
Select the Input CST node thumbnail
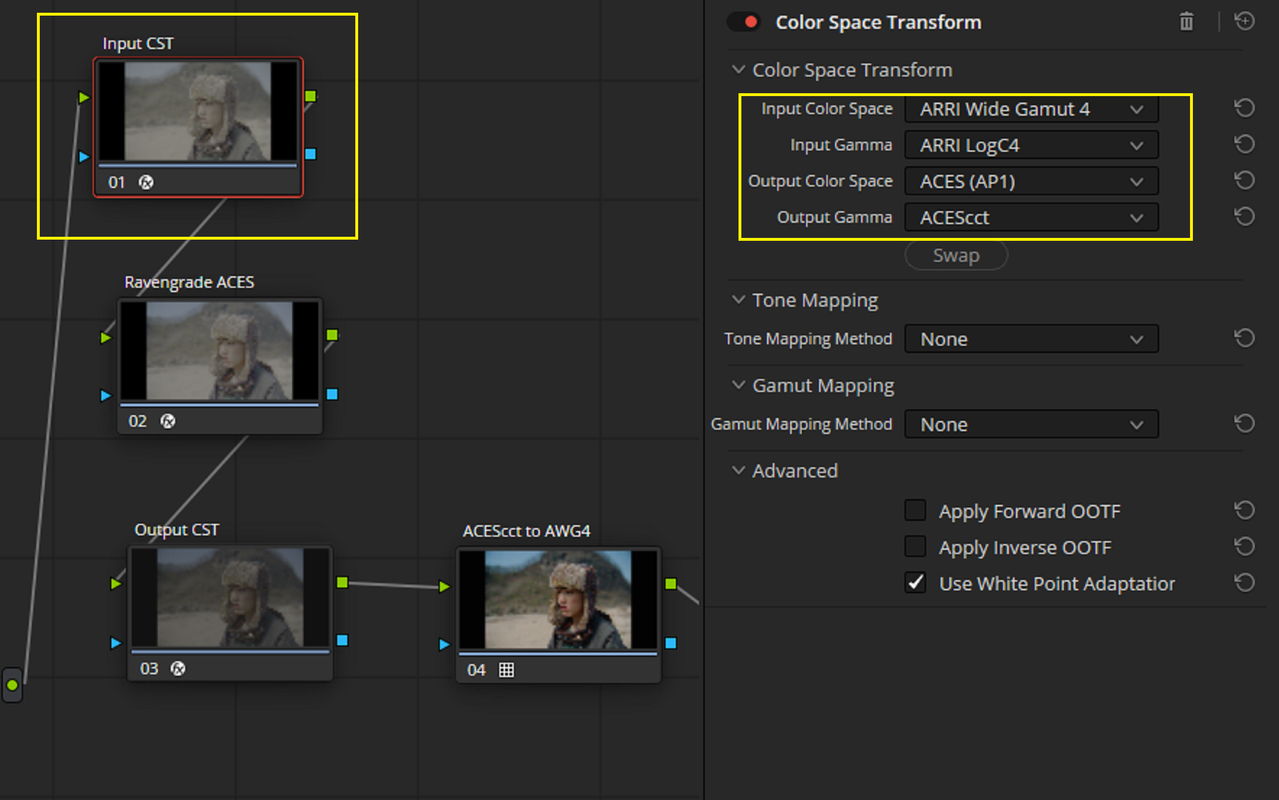(198, 111)
